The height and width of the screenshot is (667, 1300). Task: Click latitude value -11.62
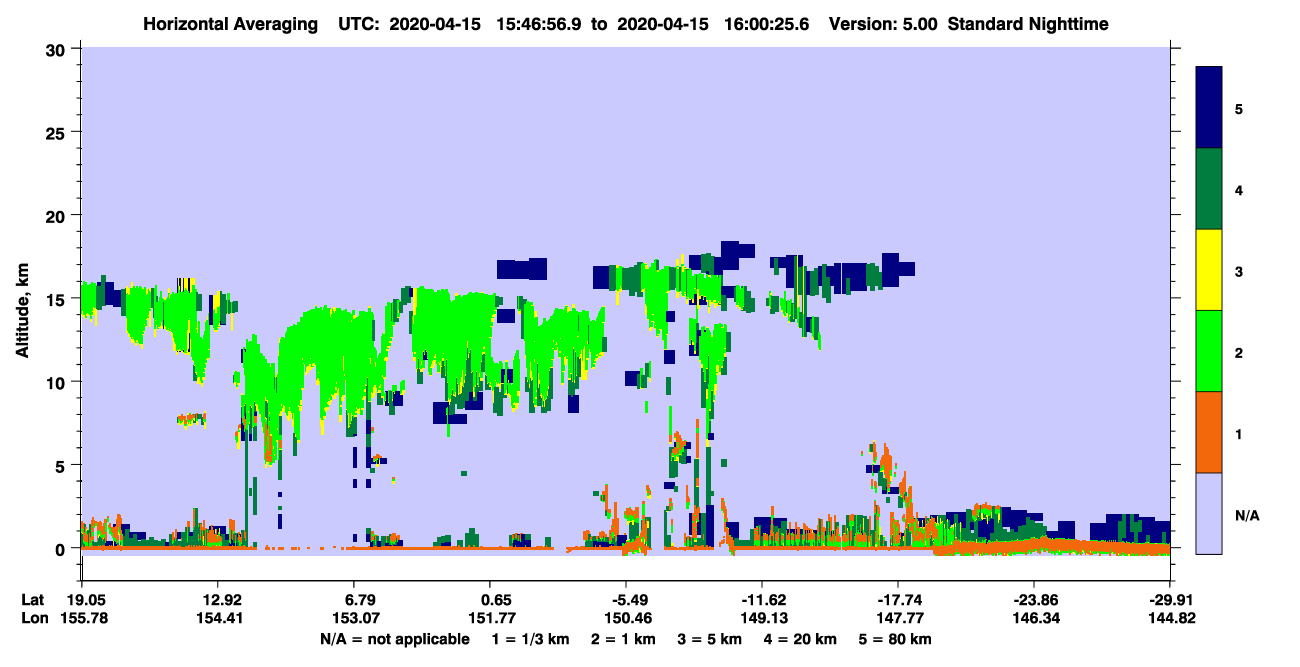coord(762,600)
